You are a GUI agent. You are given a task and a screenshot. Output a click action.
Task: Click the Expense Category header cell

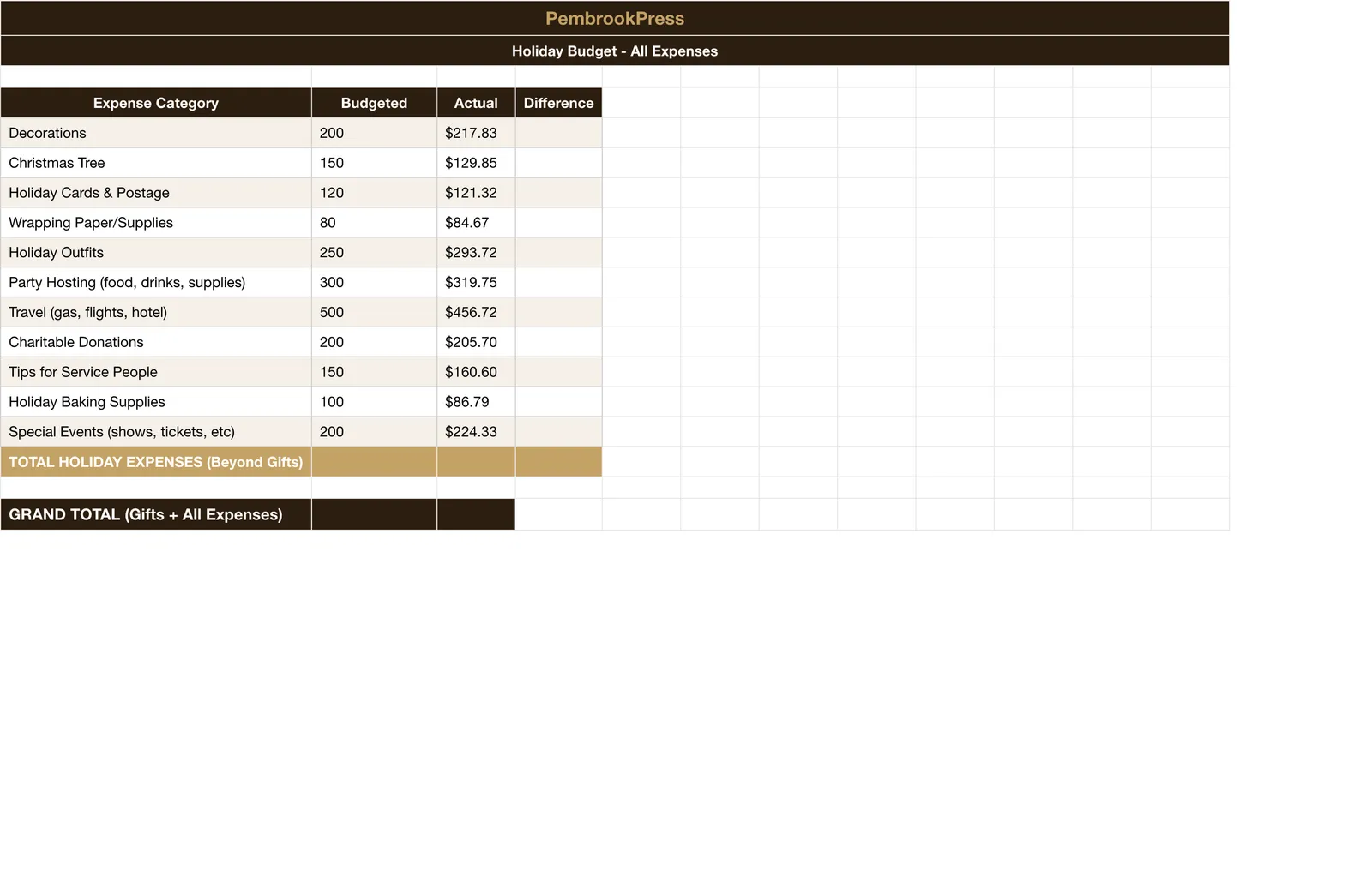coord(156,103)
